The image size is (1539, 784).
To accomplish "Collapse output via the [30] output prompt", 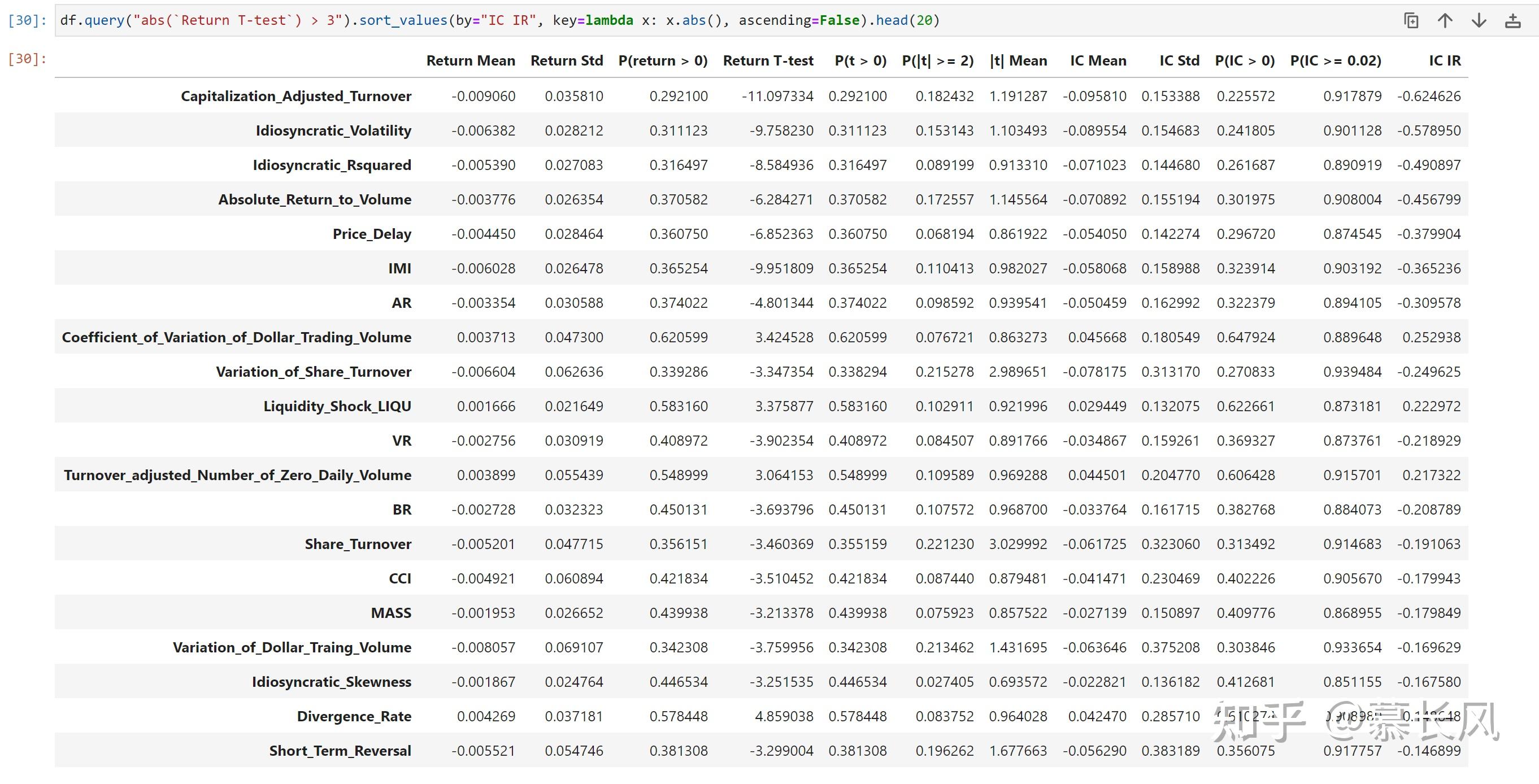I will pos(28,59).
